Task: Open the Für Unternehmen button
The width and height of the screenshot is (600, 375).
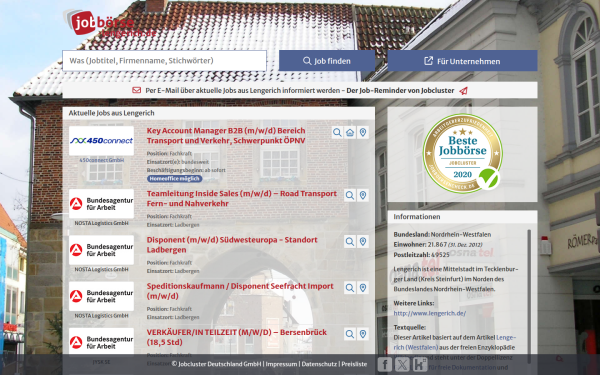Action: (x=462, y=61)
